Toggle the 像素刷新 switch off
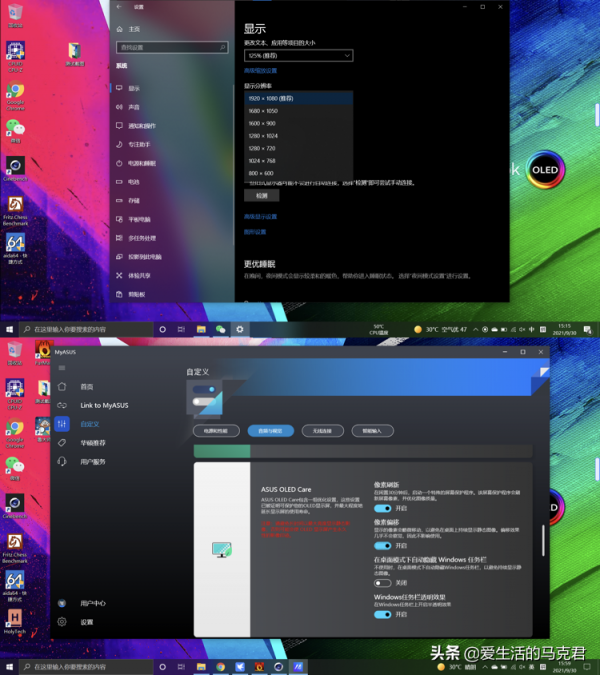The height and width of the screenshot is (675, 600). coord(382,508)
